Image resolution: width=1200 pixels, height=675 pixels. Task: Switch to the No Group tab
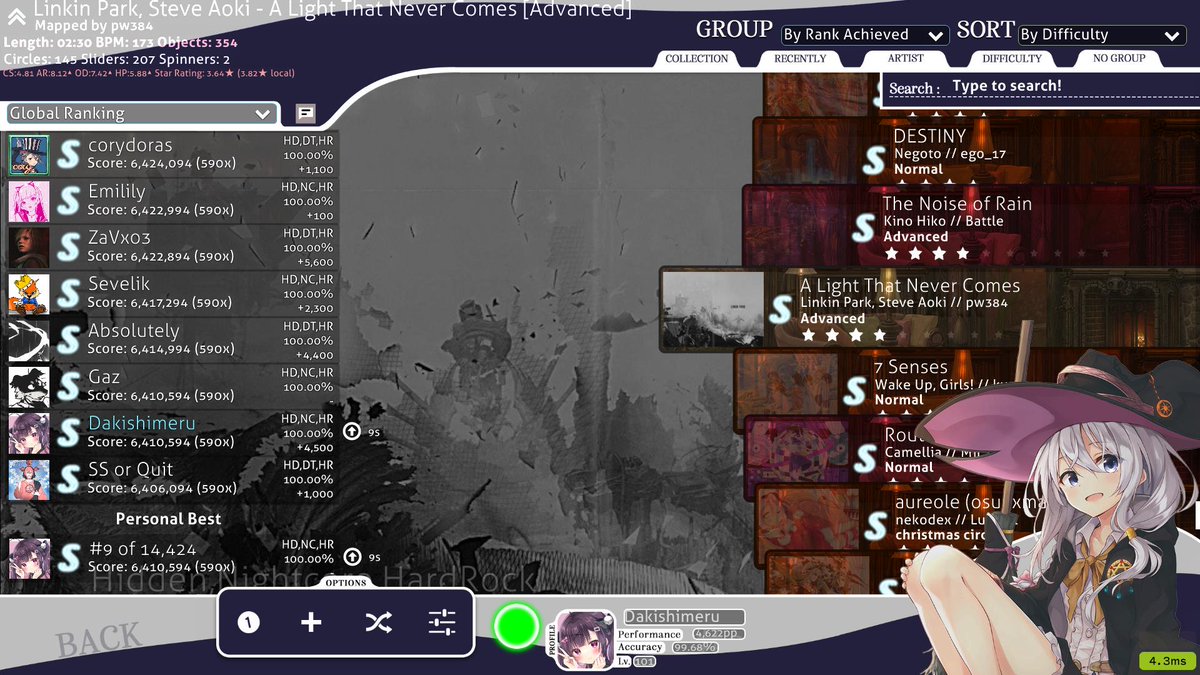pos(1119,58)
